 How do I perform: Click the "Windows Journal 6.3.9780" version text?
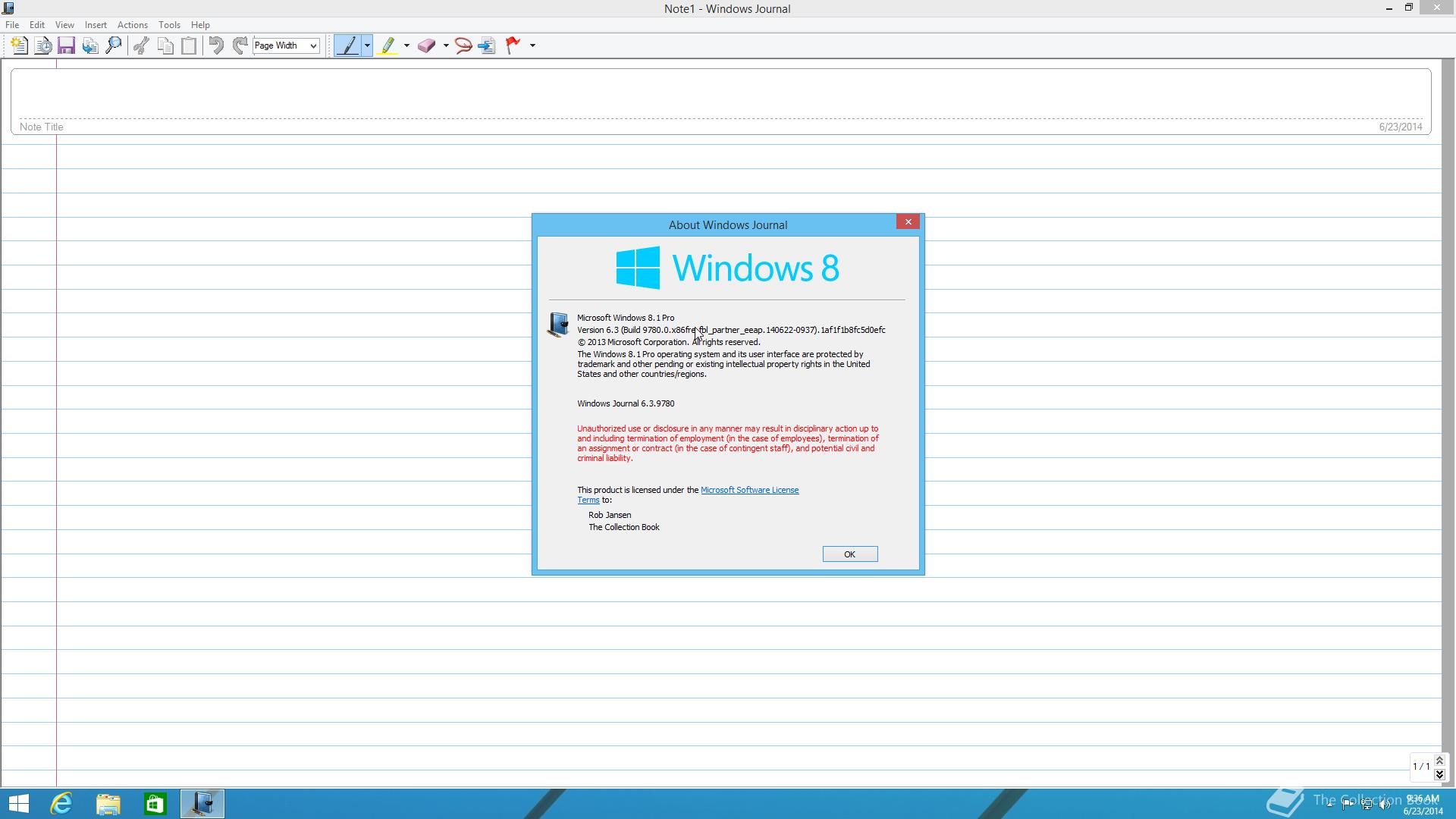(626, 403)
